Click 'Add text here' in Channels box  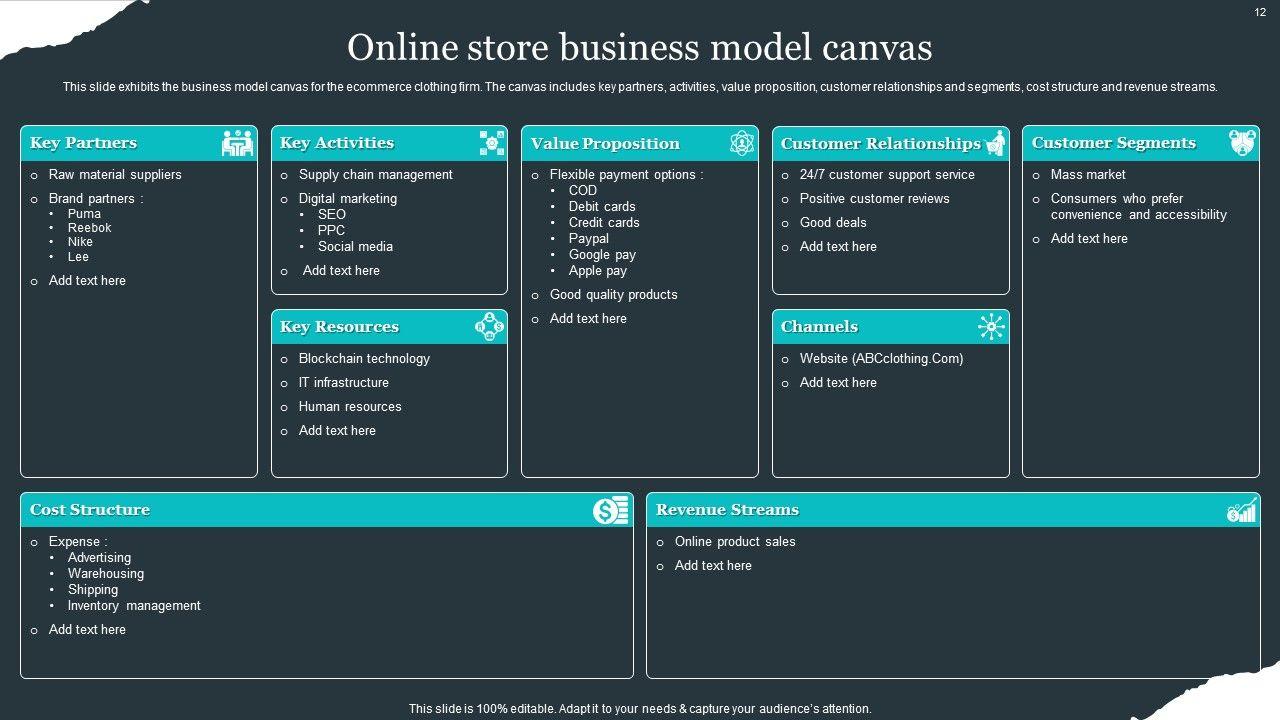(x=838, y=383)
